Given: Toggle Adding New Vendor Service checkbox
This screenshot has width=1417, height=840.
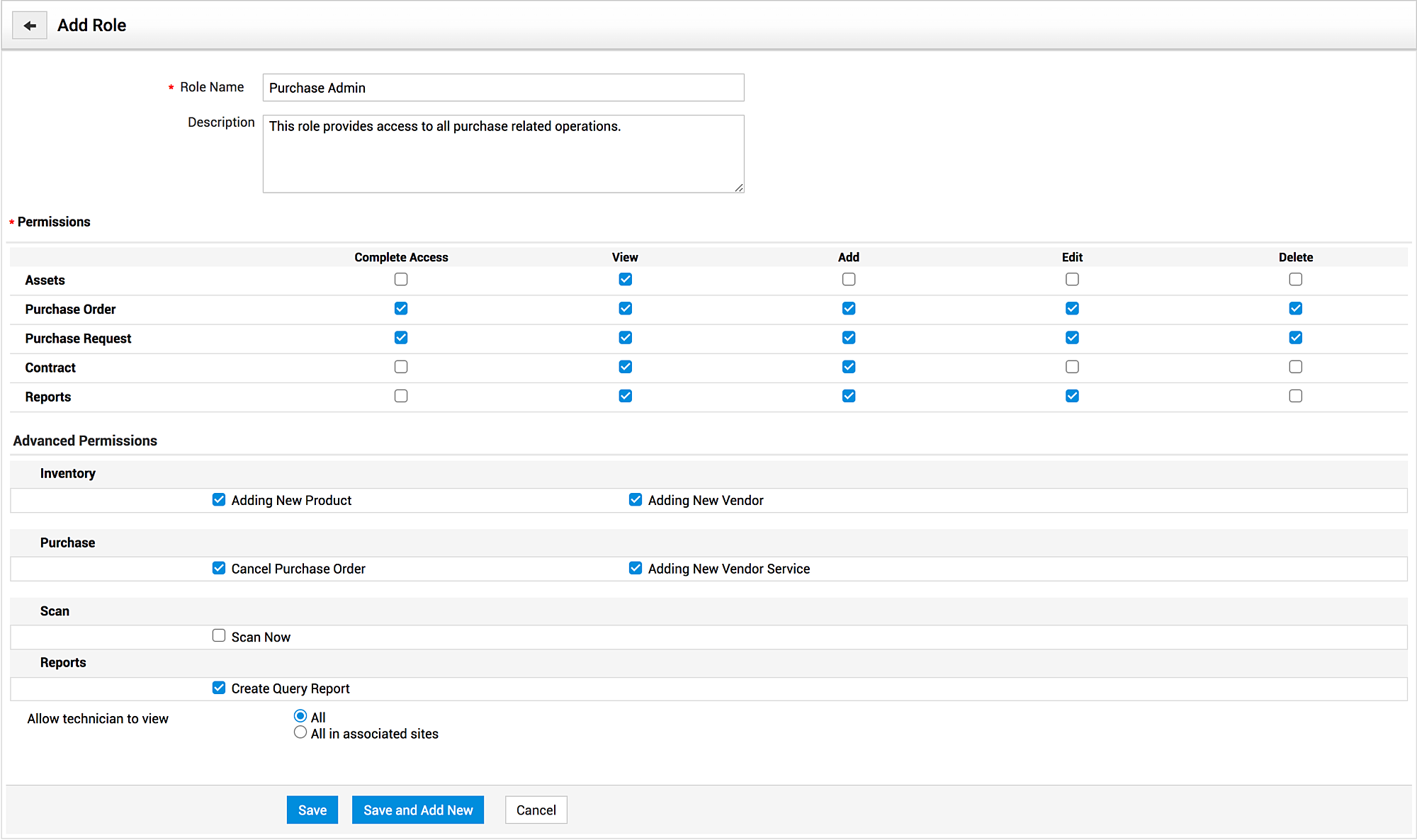Looking at the screenshot, I should point(636,568).
